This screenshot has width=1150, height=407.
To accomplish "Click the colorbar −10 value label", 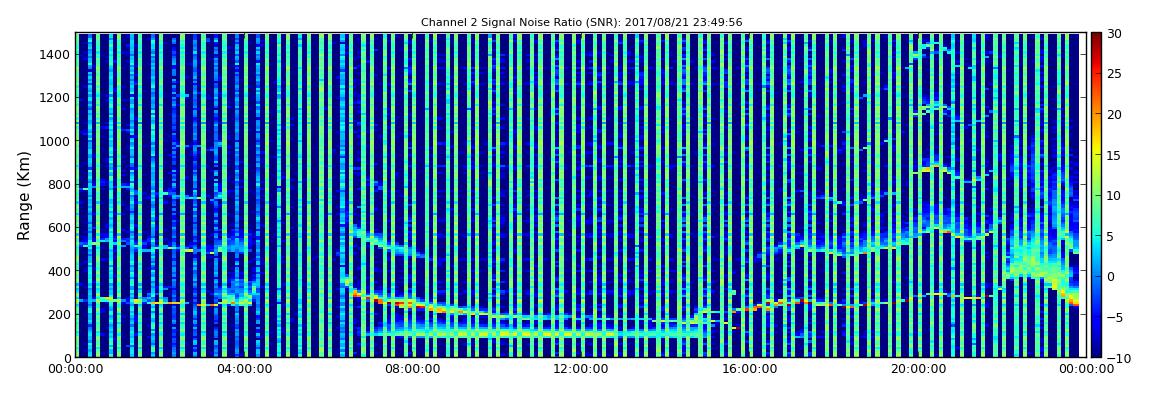I will pos(1116,358).
